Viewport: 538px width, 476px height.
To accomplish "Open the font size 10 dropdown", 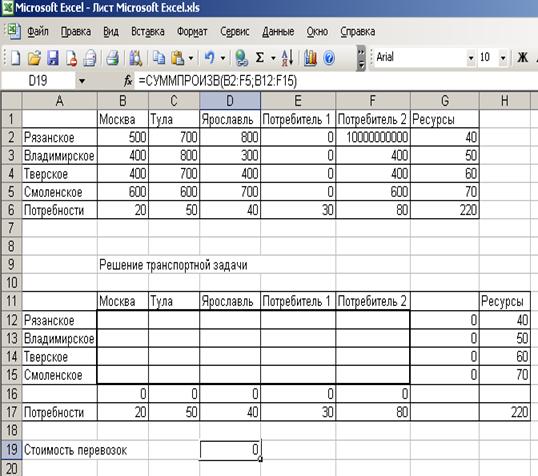I will tap(503, 58).
